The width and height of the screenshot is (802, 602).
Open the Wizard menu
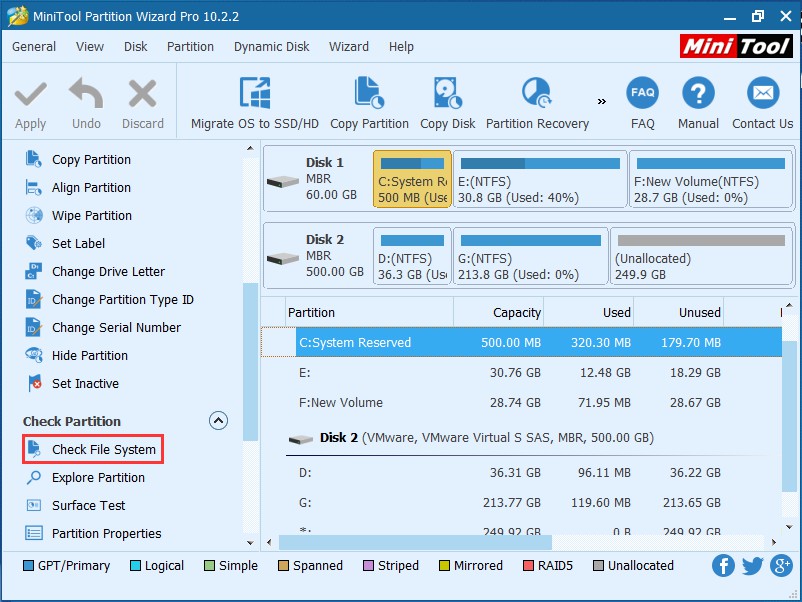point(349,47)
